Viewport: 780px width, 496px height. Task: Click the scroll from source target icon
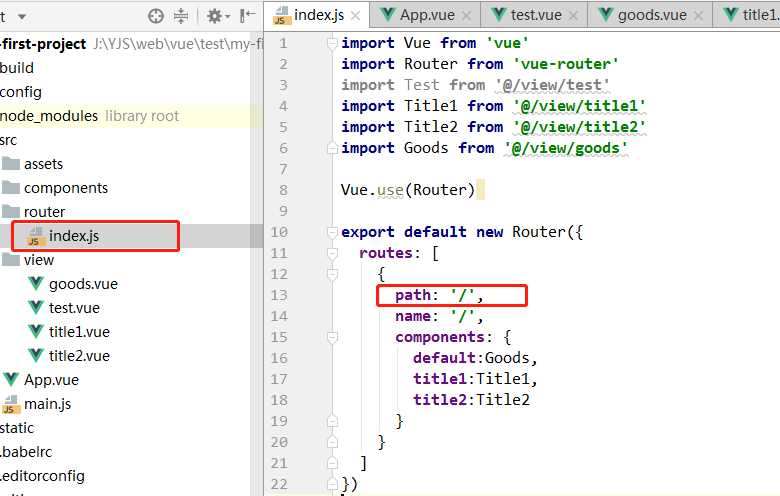pos(156,16)
